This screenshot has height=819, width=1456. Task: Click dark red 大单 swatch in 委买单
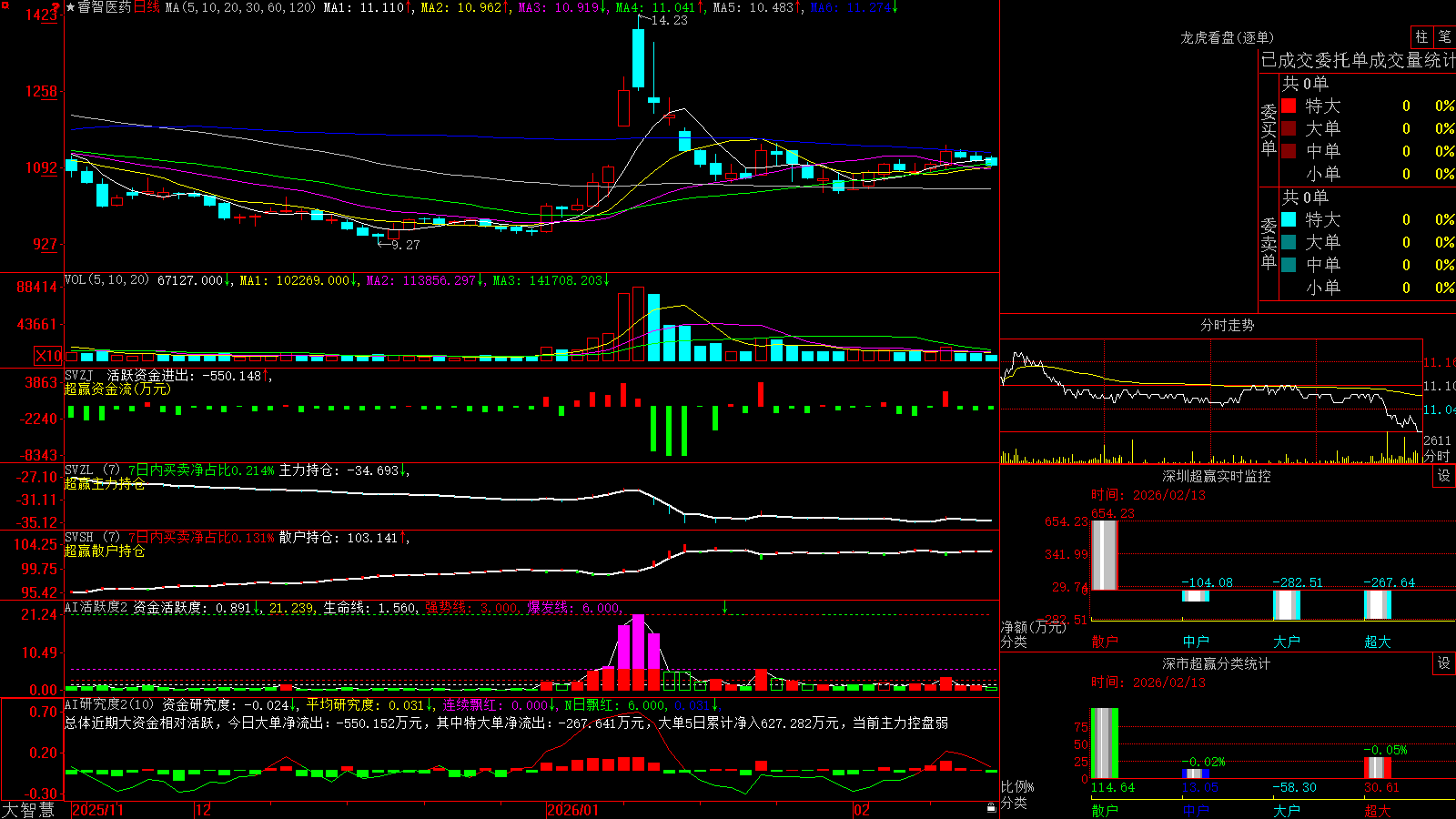pyautogui.click(x=1289, y=128)
